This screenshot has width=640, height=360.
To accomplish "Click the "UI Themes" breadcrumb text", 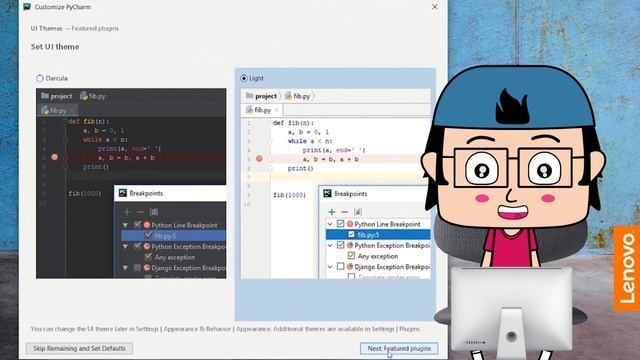I will pyautogui.click(x=47, y=28).
